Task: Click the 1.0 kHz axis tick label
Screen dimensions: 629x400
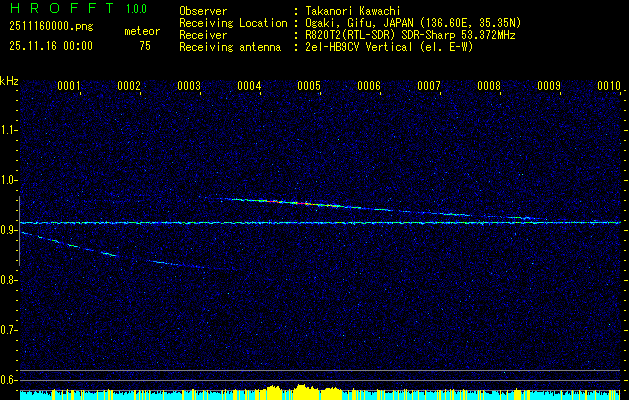Action: [x=8, y=180]
